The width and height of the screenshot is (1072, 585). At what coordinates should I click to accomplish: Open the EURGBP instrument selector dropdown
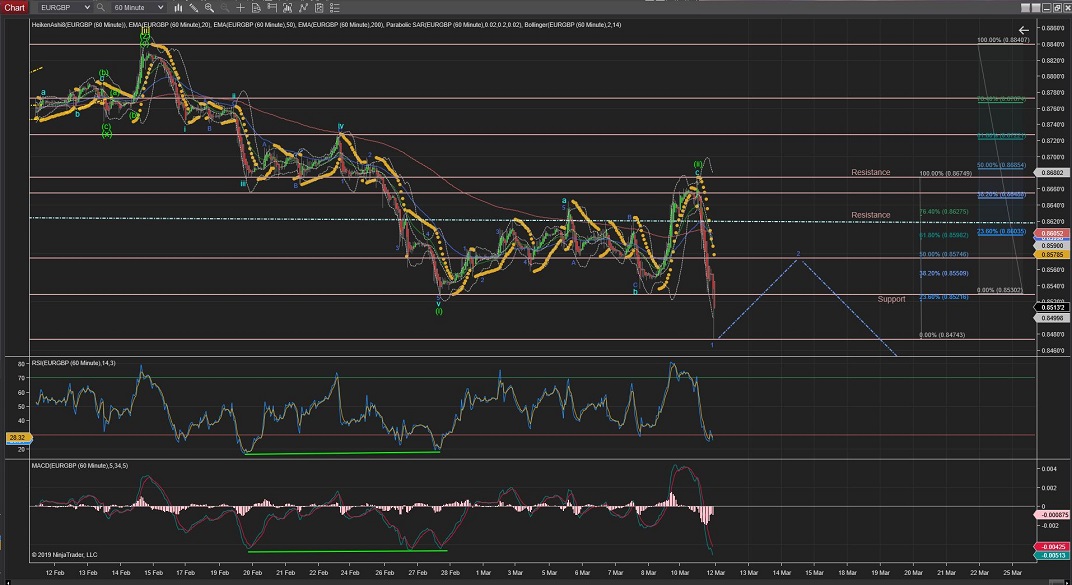(64, 8)
